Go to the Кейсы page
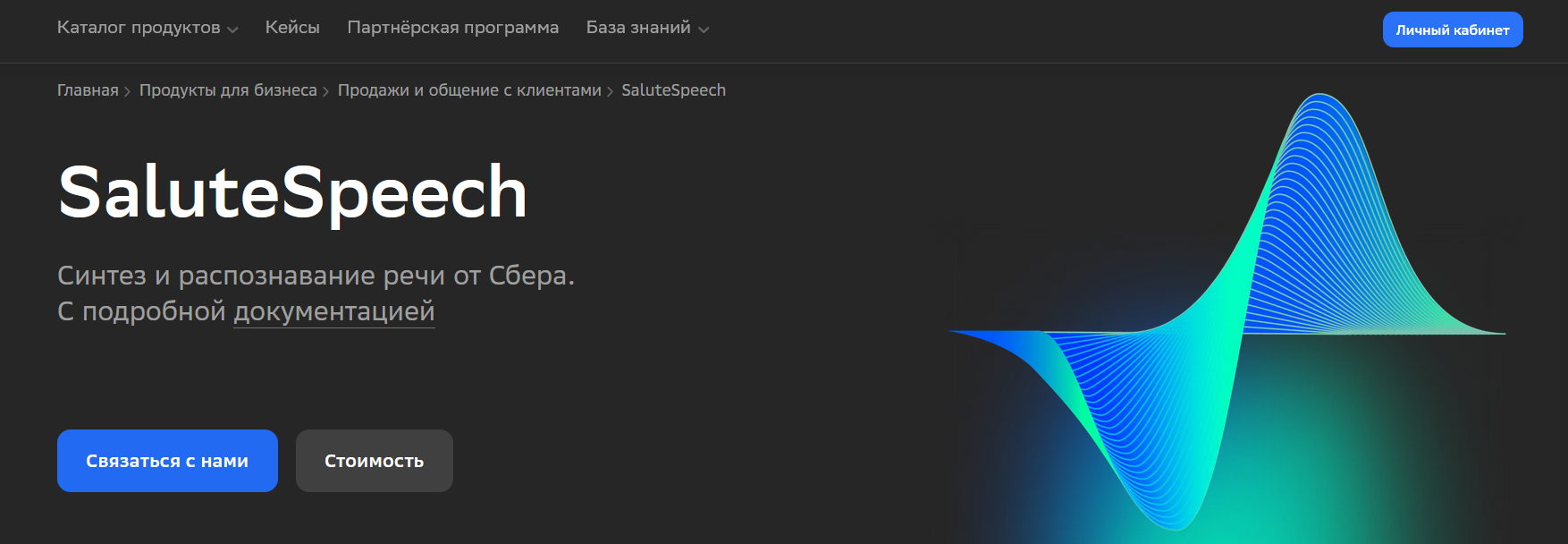Viewport: 1568px width, 544px height. pos(292,28)
